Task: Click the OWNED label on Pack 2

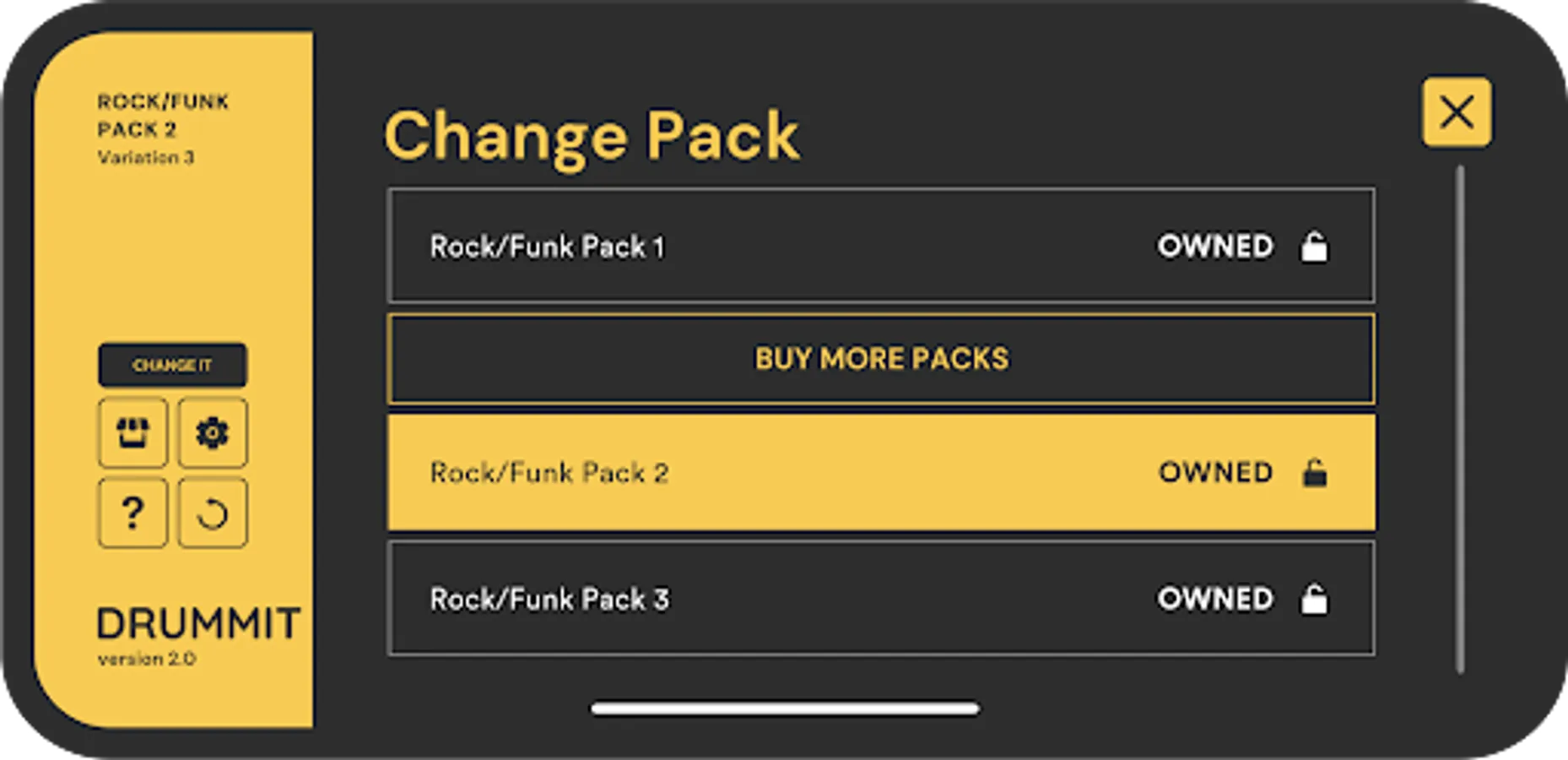Action: [x=1214, y=472]
